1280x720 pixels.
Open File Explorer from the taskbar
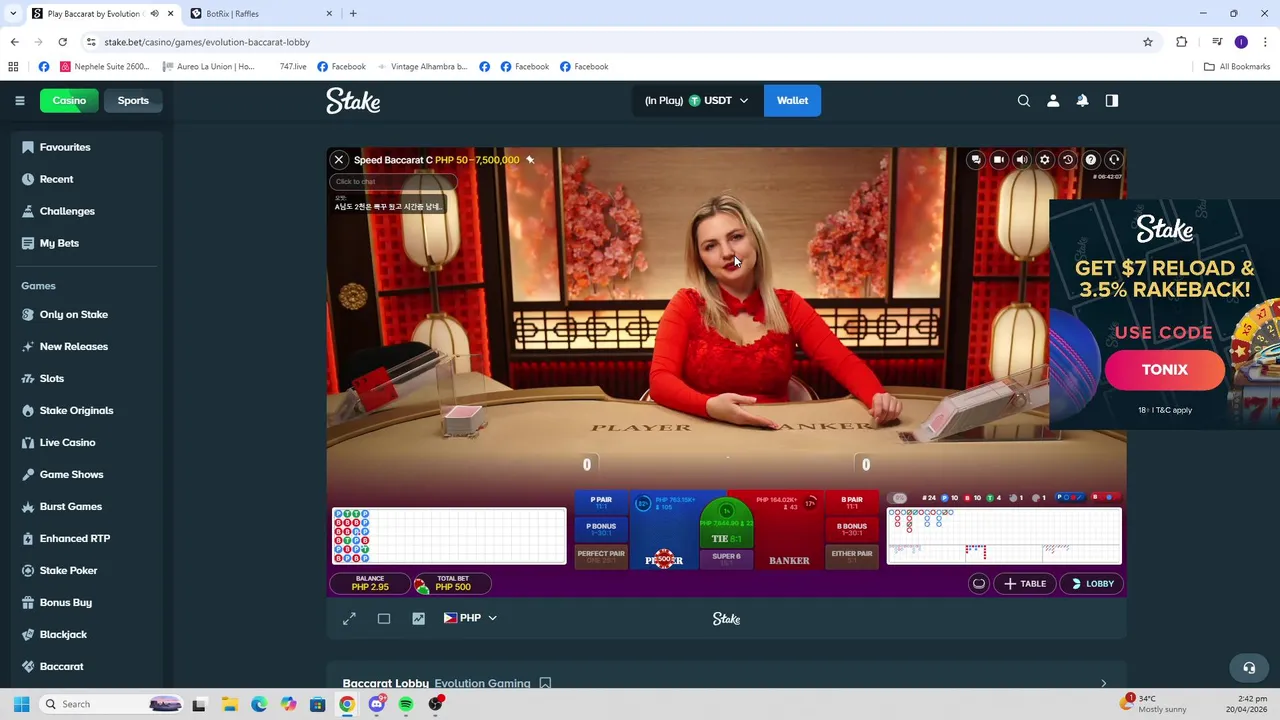pos(229,704)
